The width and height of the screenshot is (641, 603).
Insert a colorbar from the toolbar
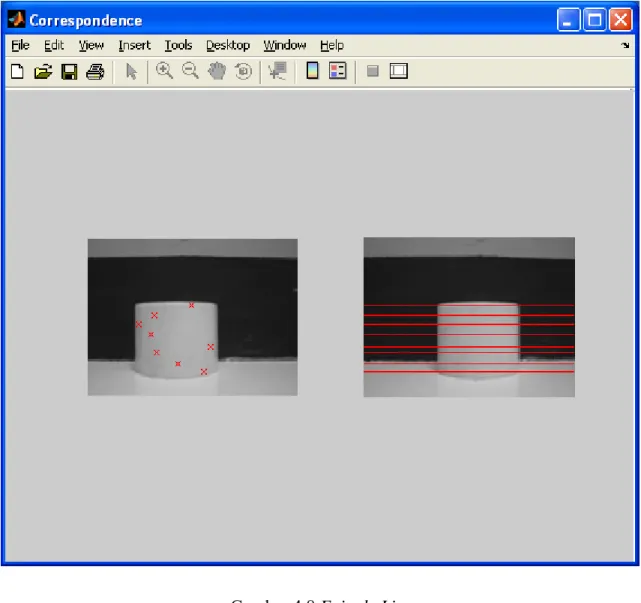(312, 70)
